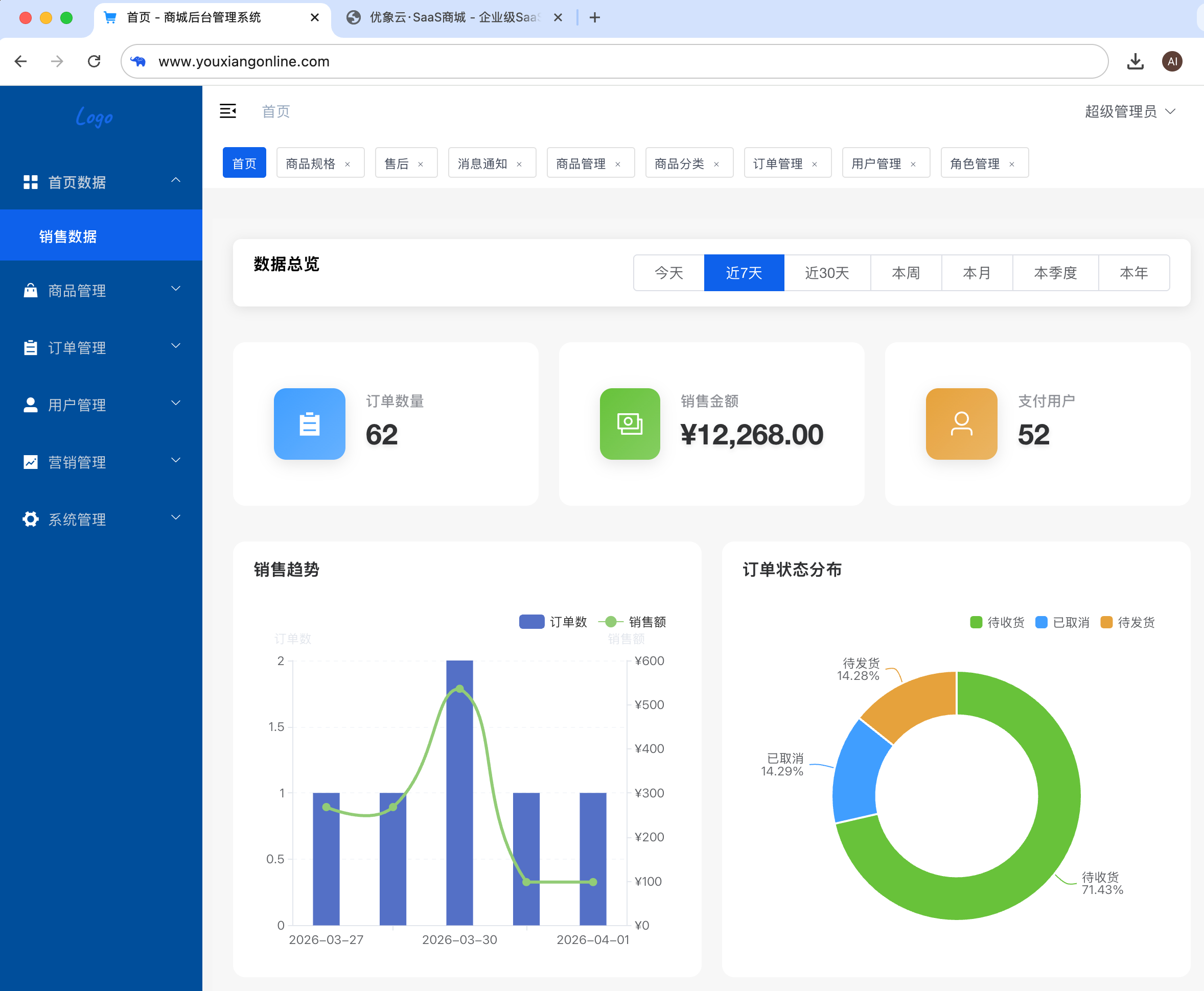Close the 商品规格 tab with its x
This screenshot has height=991, width=1204.
click(x=348, y=164)
